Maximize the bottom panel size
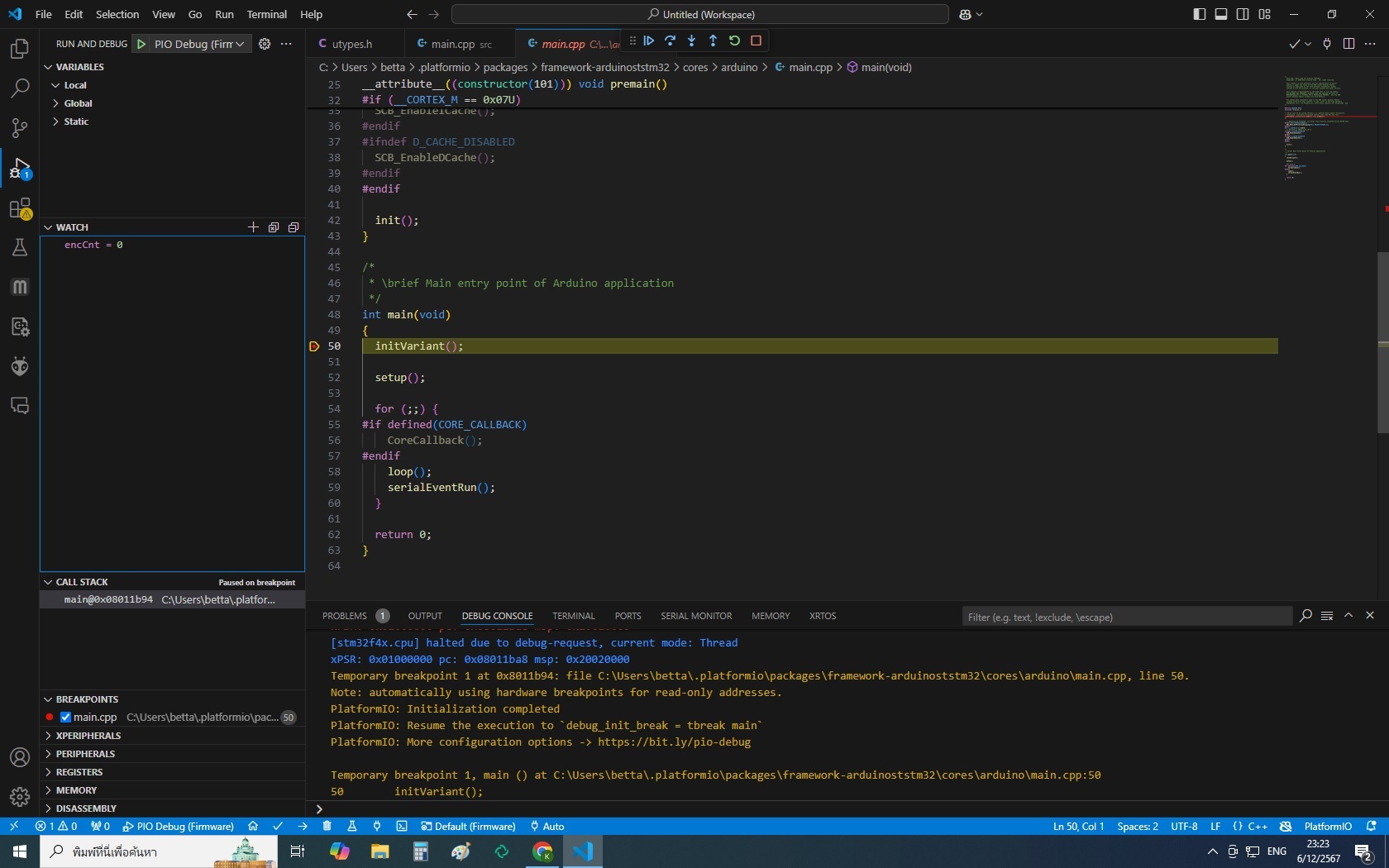This screenshot has height=868, width=1389. click(x=1348, y=616)
